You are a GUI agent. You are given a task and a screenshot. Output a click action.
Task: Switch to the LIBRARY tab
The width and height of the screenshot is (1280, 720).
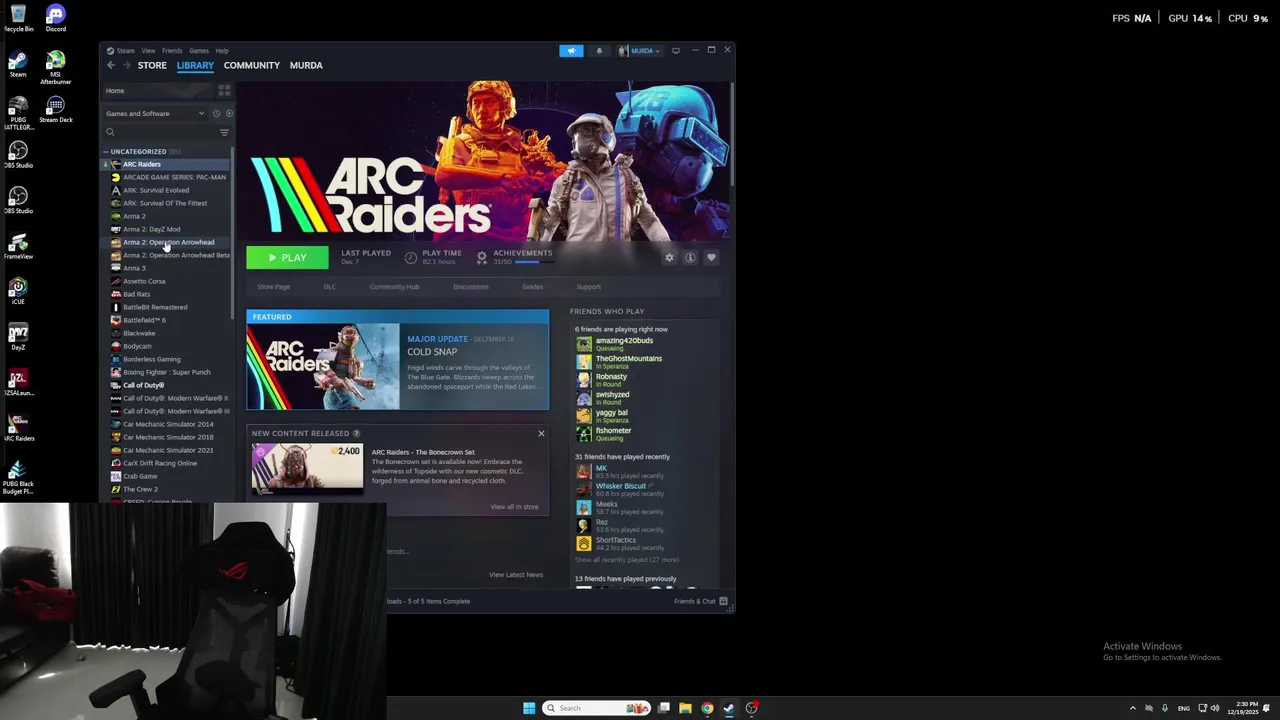(195, 65)
